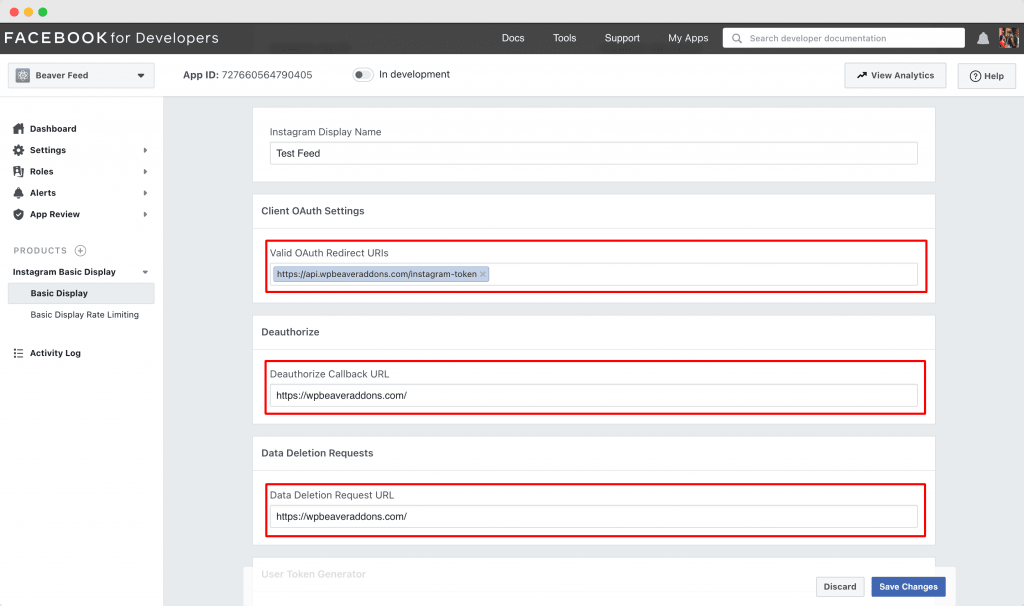Viewport: 1024px width, 606px height.
Task: Focus the Search developer documentation field
Action: [843, 38]
